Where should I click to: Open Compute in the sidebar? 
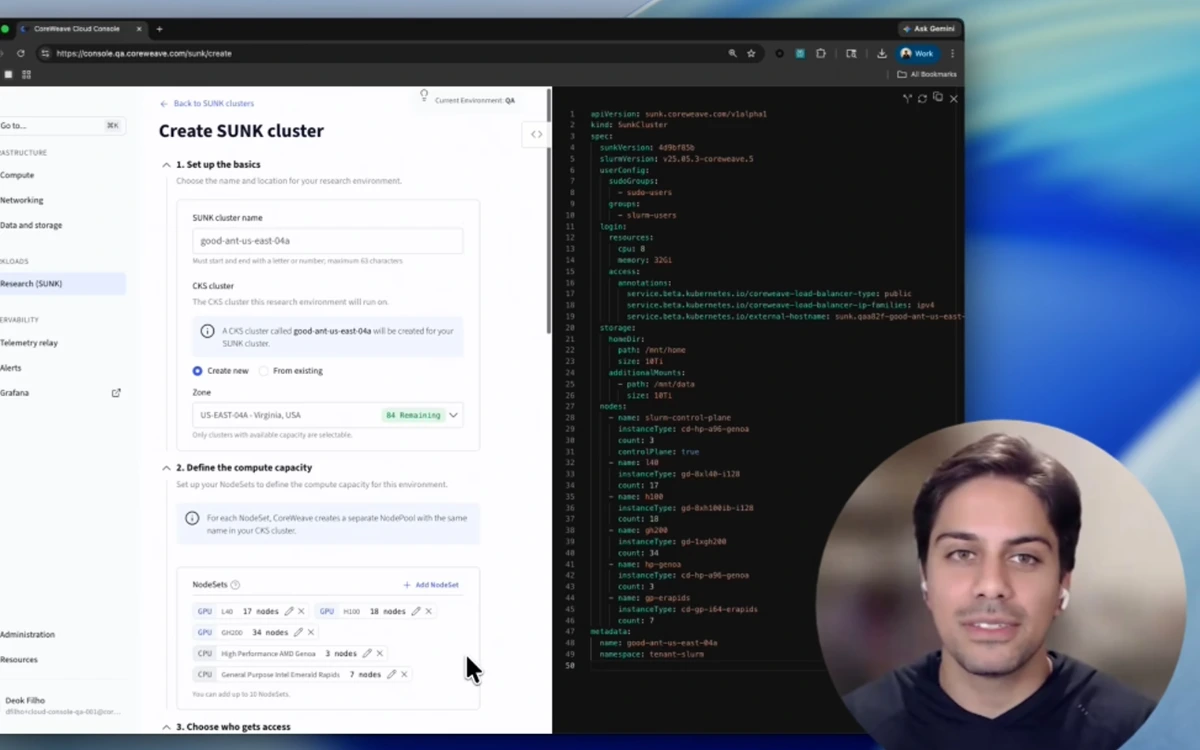(17, 175)
